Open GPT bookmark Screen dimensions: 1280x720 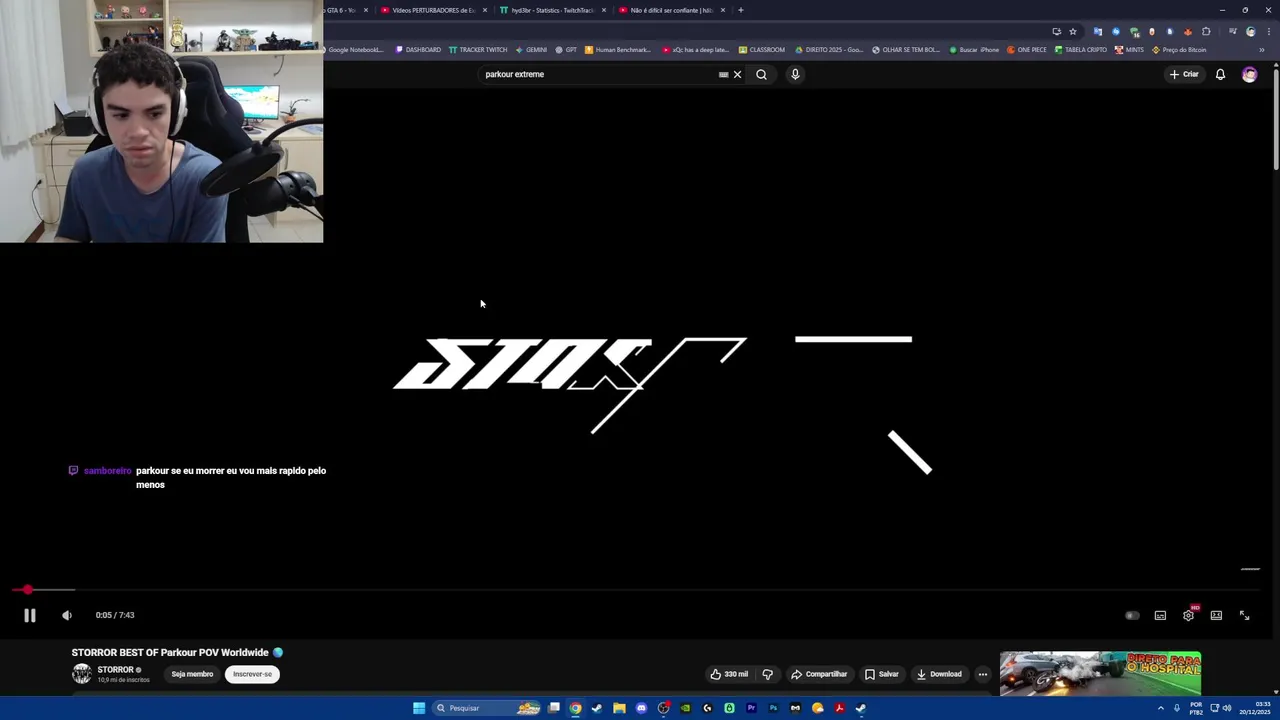tap(566, 50)
